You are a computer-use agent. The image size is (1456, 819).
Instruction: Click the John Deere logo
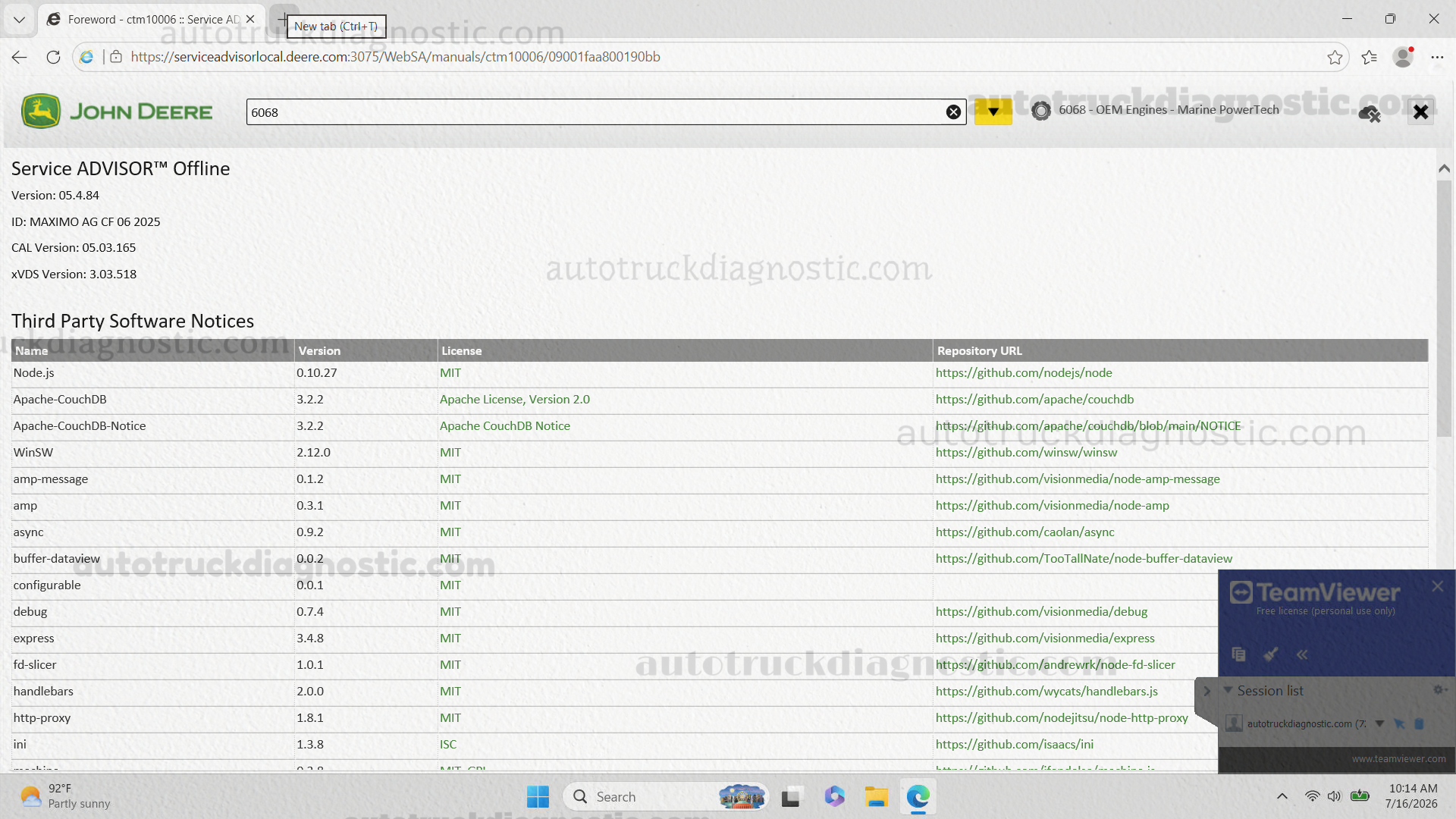[117, 111]
